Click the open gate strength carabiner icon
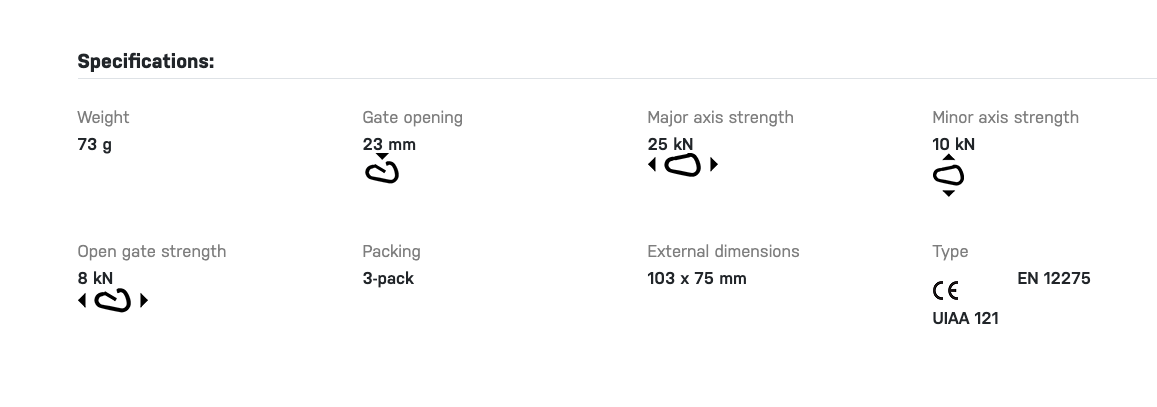 113,300
